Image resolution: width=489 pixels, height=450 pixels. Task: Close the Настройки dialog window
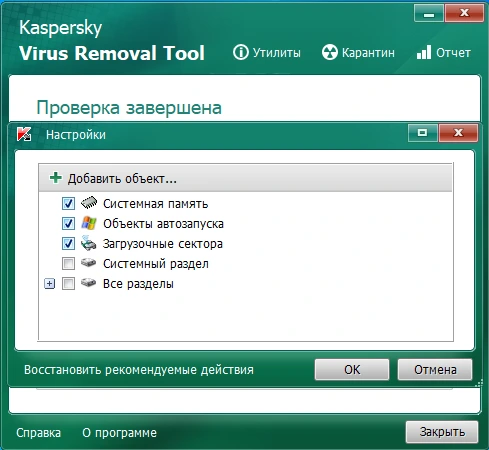click(x=458, y=133)
